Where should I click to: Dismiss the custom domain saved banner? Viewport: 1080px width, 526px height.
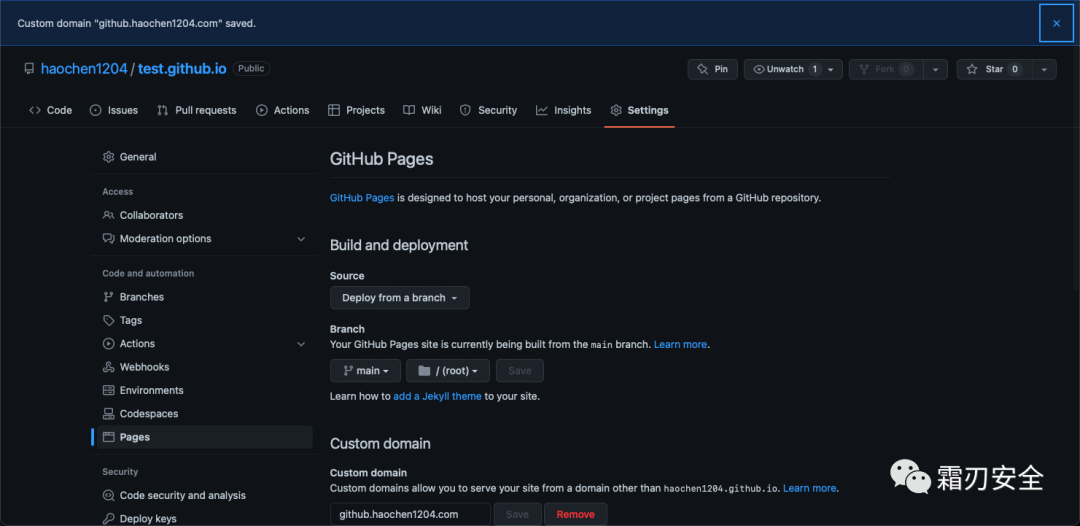point(1056,23)
